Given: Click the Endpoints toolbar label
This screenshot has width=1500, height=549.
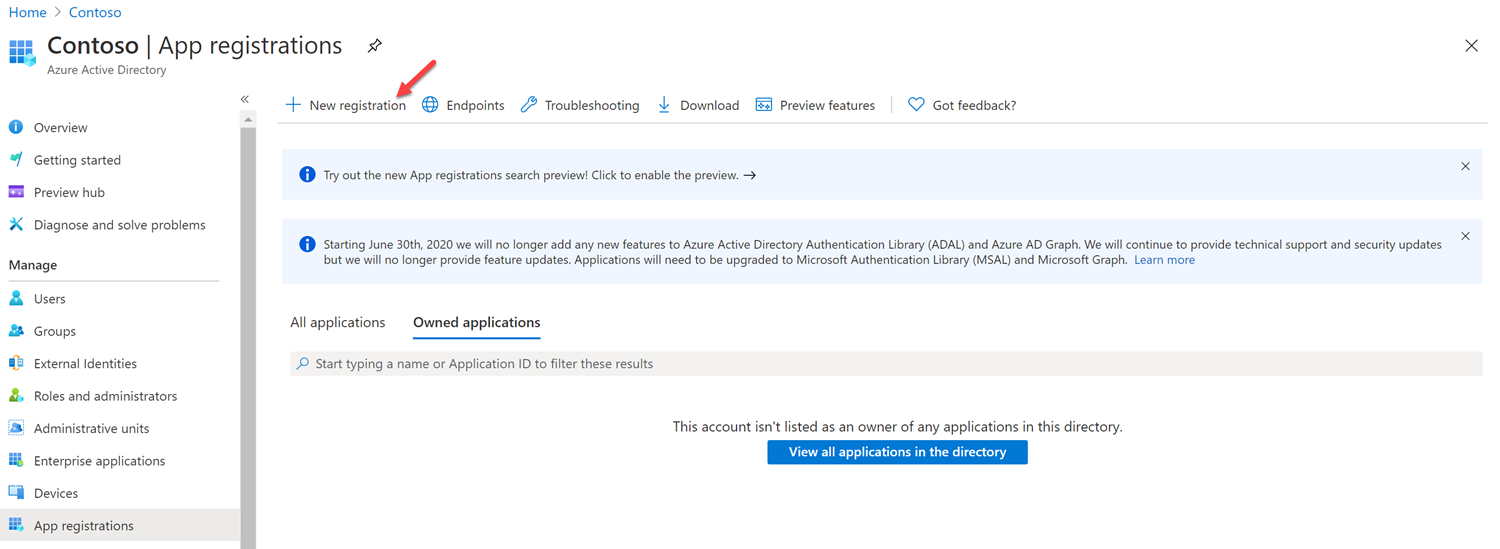Looking at the screenshot, I should pyautogui.click(x=475, y=105).
